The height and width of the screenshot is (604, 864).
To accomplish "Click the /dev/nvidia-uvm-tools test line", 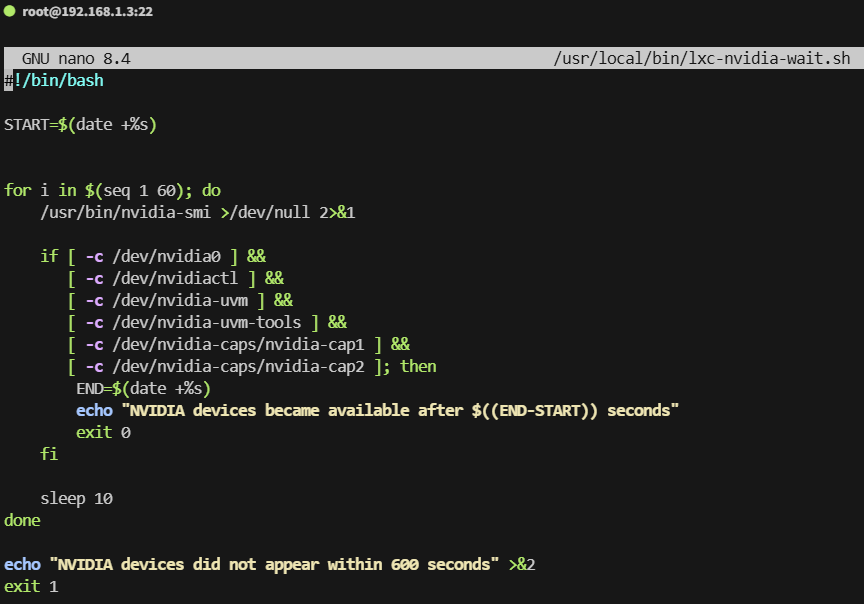I will [x=207, y=323].
